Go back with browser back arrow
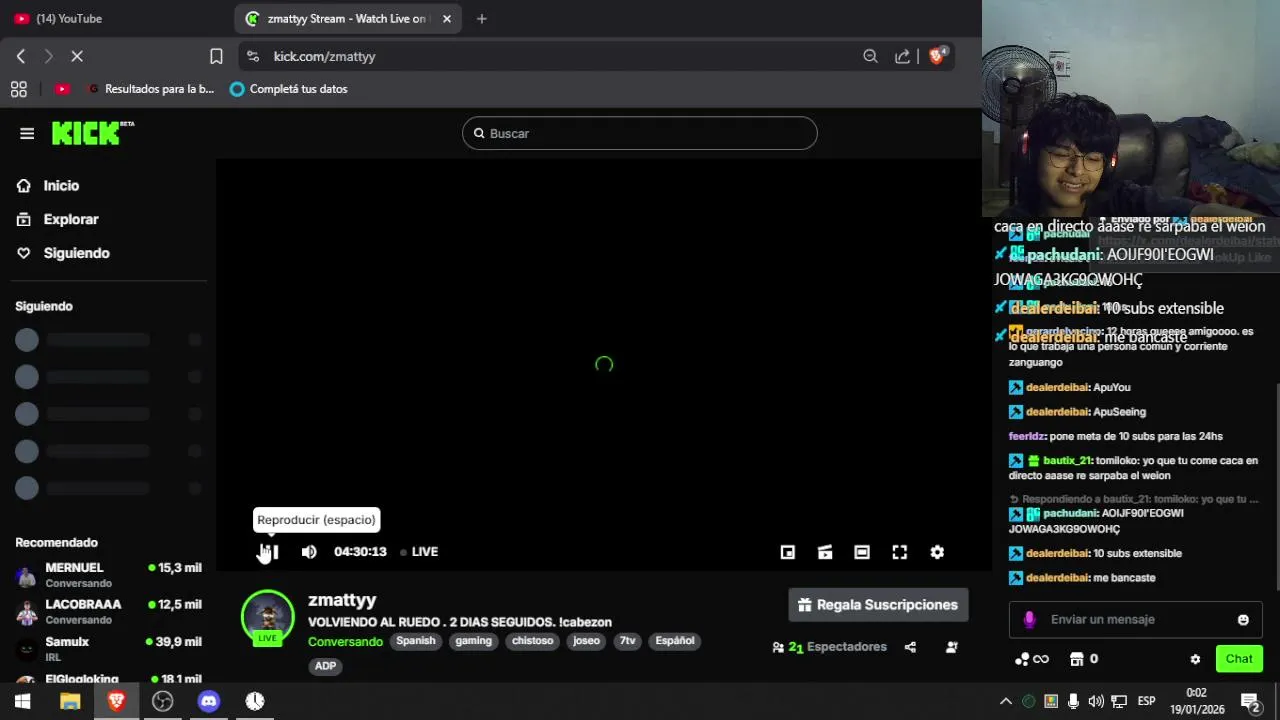 pos(21,56)
